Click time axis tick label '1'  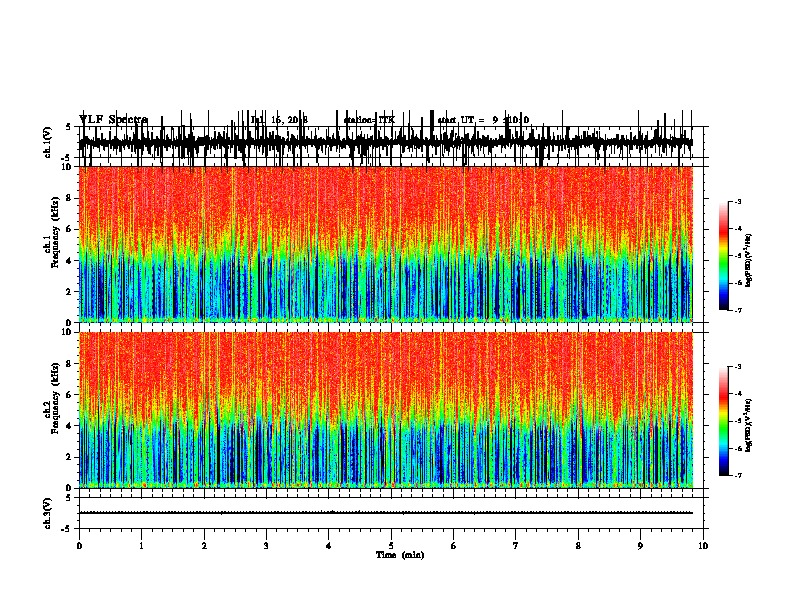tap(141, 546)
